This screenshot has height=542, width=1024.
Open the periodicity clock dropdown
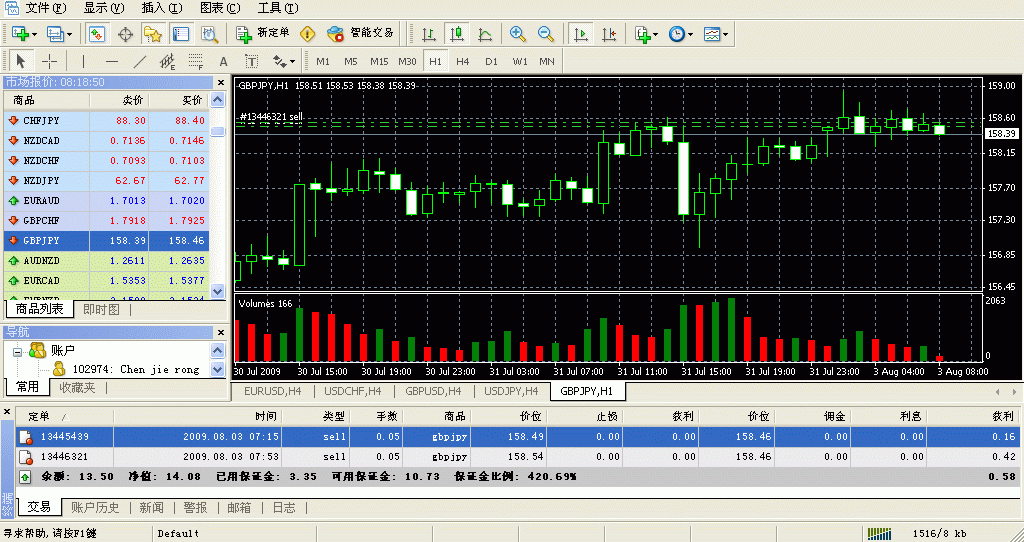pos(680,34)
